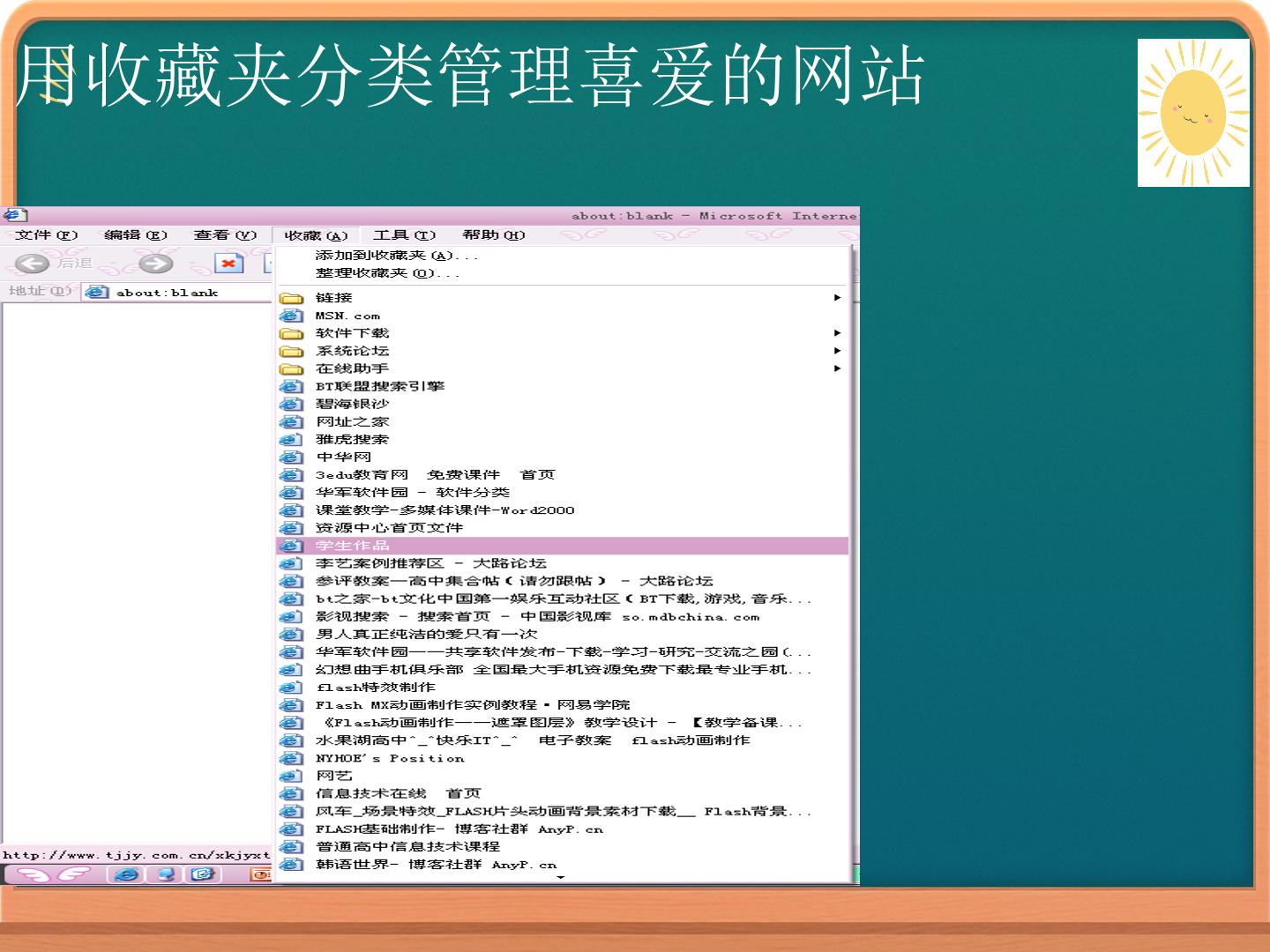The width and height of the screenshot is (1270, 952).
Task: Click the about:blank address field
Action: click(x=176, y=293)
